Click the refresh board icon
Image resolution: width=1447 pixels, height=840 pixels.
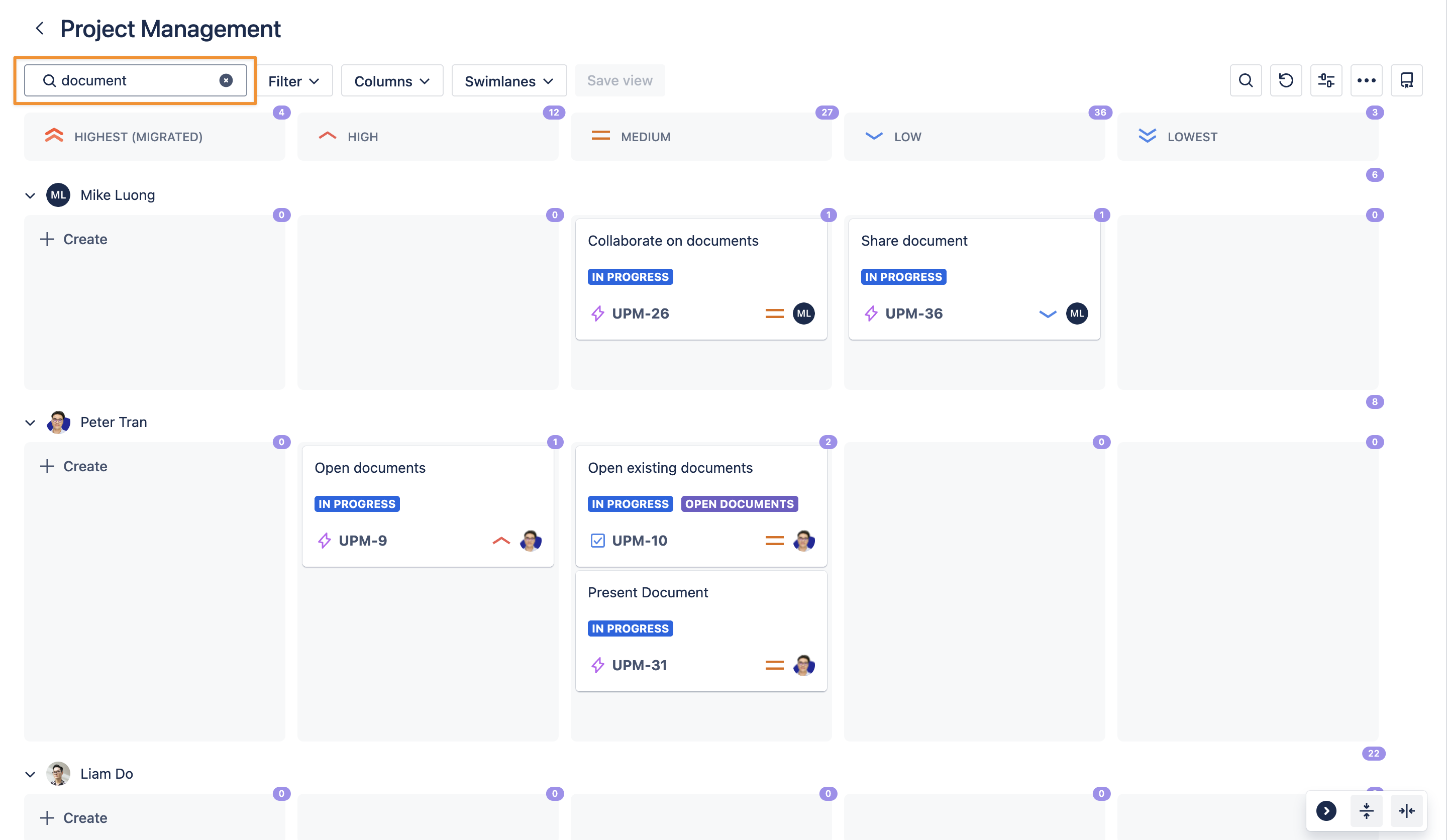[x=1285, y=80]
